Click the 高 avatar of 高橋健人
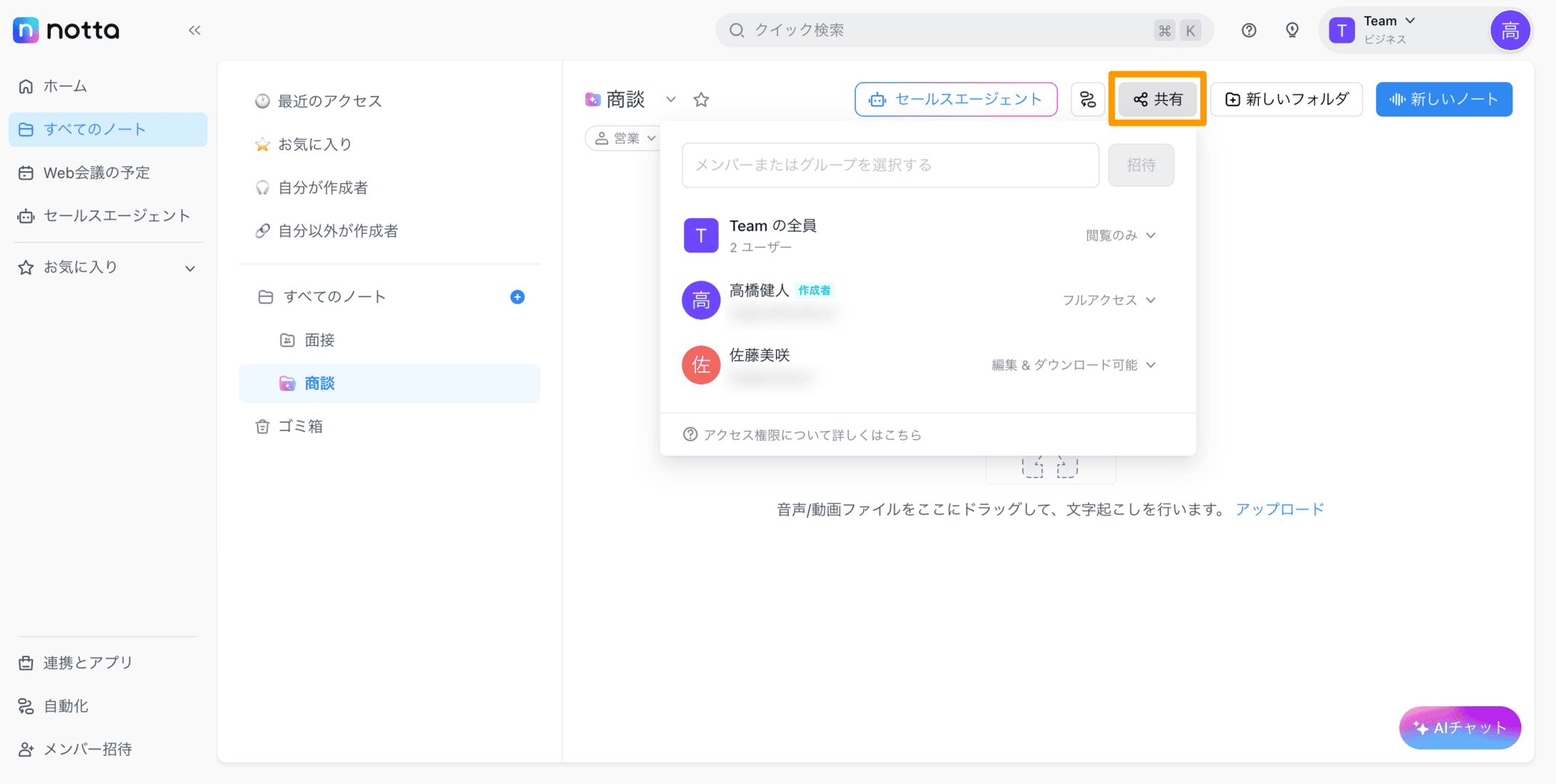 coord(701,300)
